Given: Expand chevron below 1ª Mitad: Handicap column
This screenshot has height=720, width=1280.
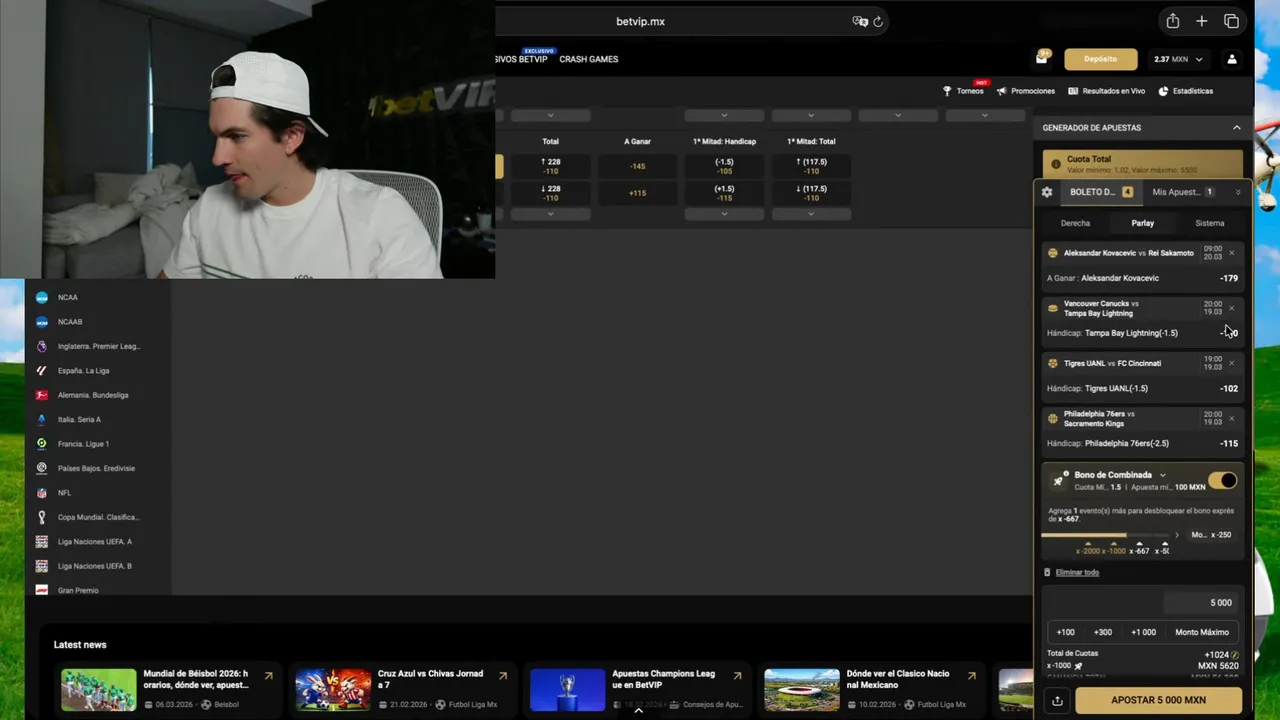Looking at the screenshot, I should [x=724, y=214].
